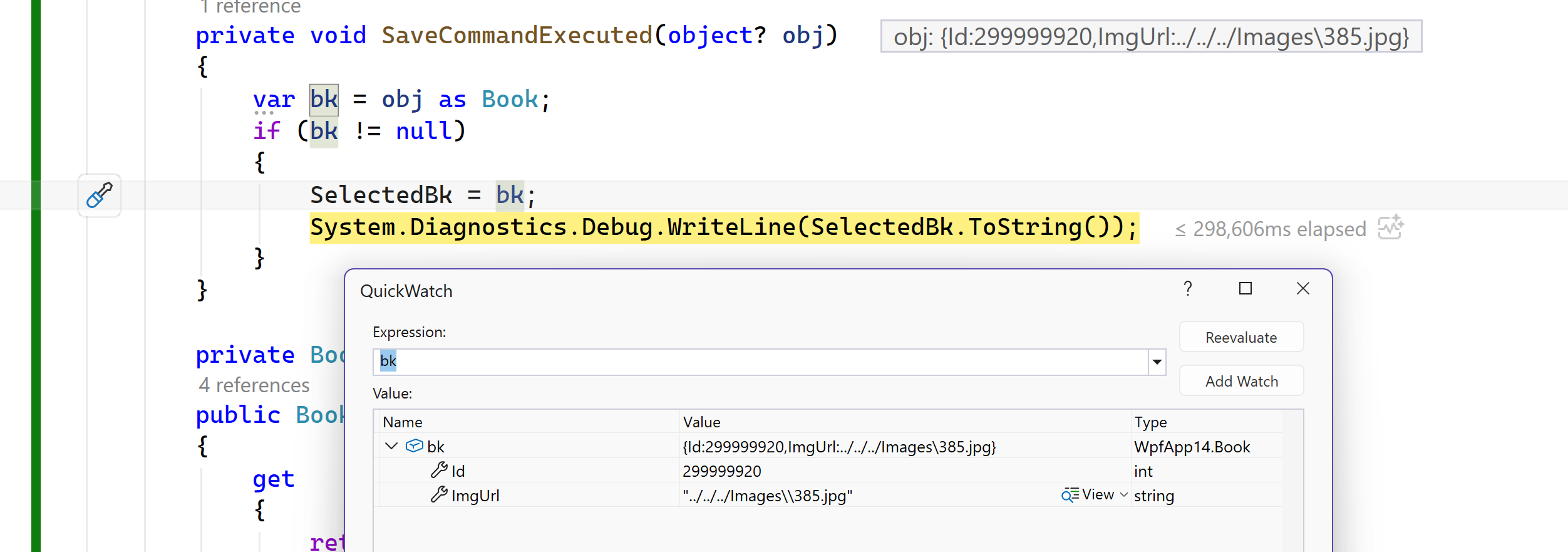Click the screwdriver quick actions icon
1568x552 pixels.
coord(100,195)
